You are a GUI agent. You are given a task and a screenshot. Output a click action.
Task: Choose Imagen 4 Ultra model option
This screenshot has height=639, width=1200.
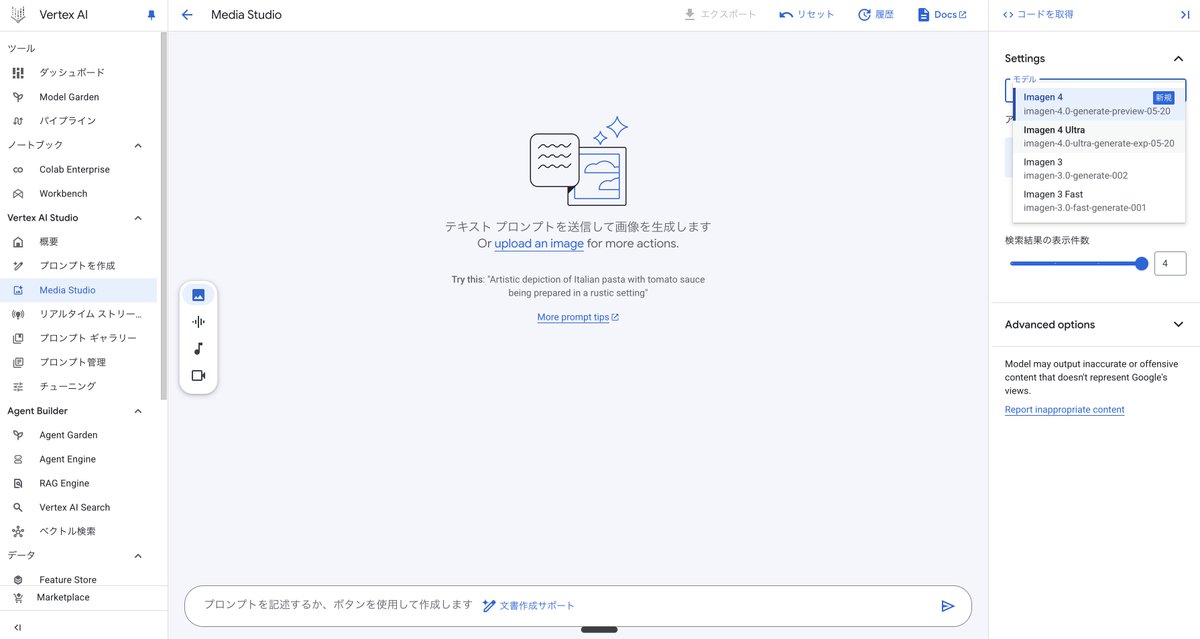[1099, 137]
